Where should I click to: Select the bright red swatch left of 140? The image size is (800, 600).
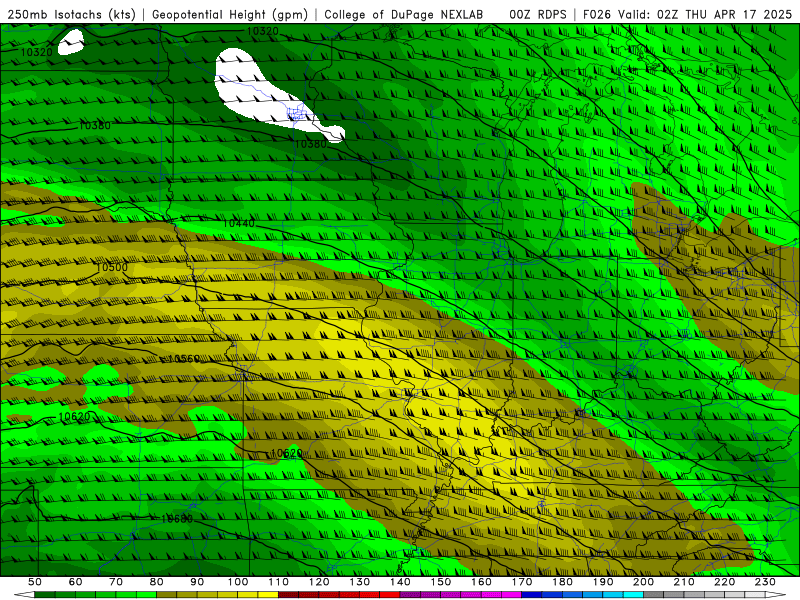(390, 595)
